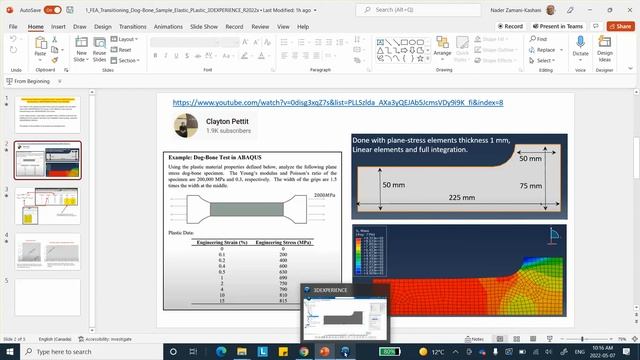This screenshot has width=640, height=360.
Task: Open the Review tab
Action: [260, 27]
